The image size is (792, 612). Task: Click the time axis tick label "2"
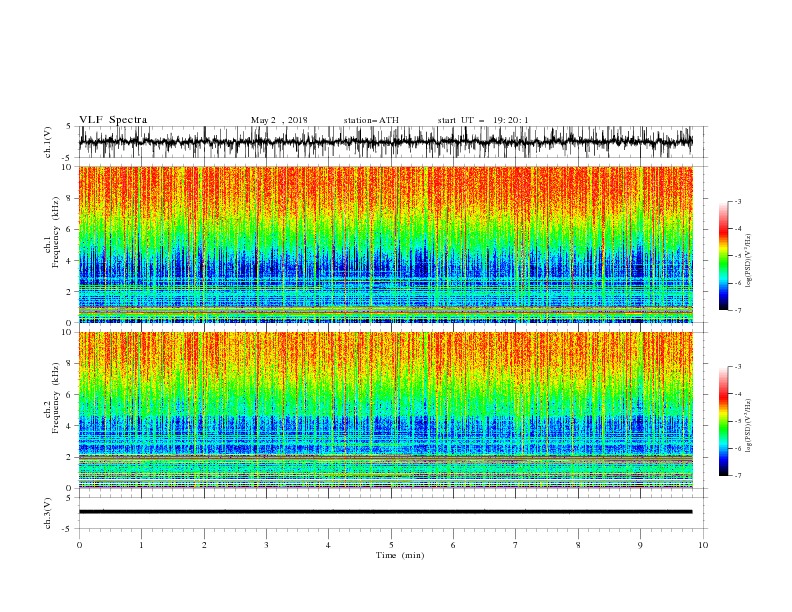(x=204, y=545)
